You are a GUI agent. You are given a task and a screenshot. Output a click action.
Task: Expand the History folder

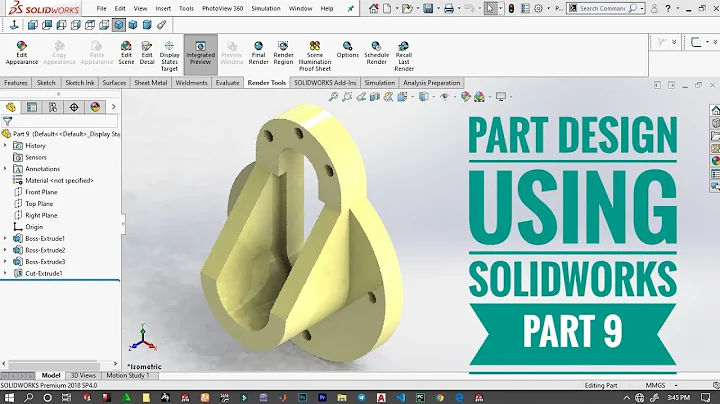[x=5, y=146]
